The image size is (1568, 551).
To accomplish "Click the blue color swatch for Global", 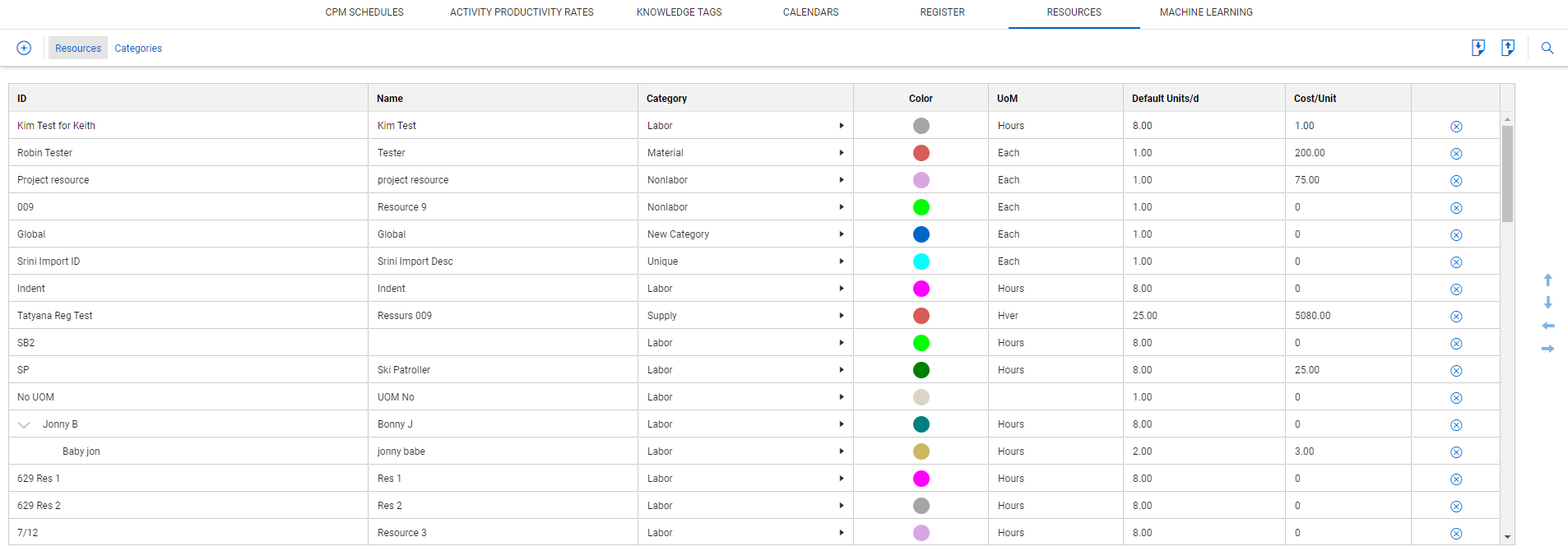I will click(x=921, y=234).
